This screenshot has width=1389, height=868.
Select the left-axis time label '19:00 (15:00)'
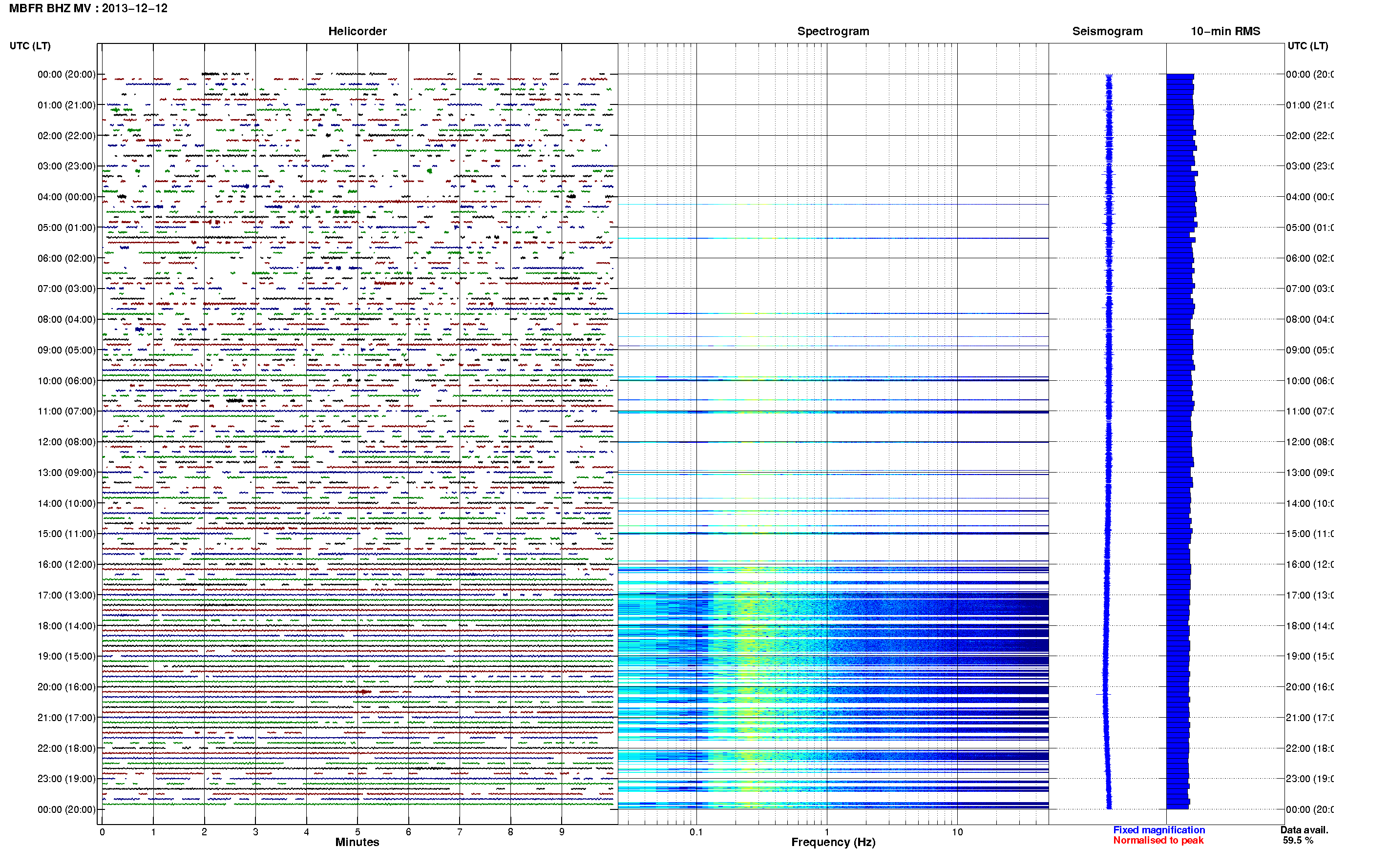(x=66, y=657)
